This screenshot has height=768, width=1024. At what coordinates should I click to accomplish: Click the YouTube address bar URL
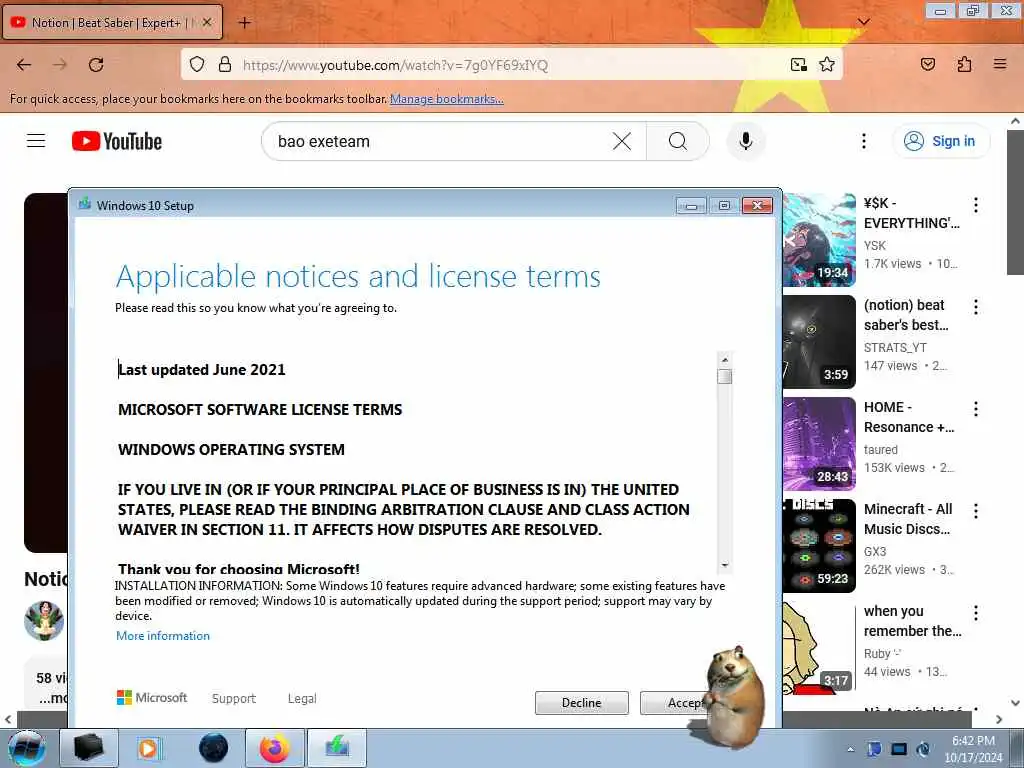pos(395,65)
